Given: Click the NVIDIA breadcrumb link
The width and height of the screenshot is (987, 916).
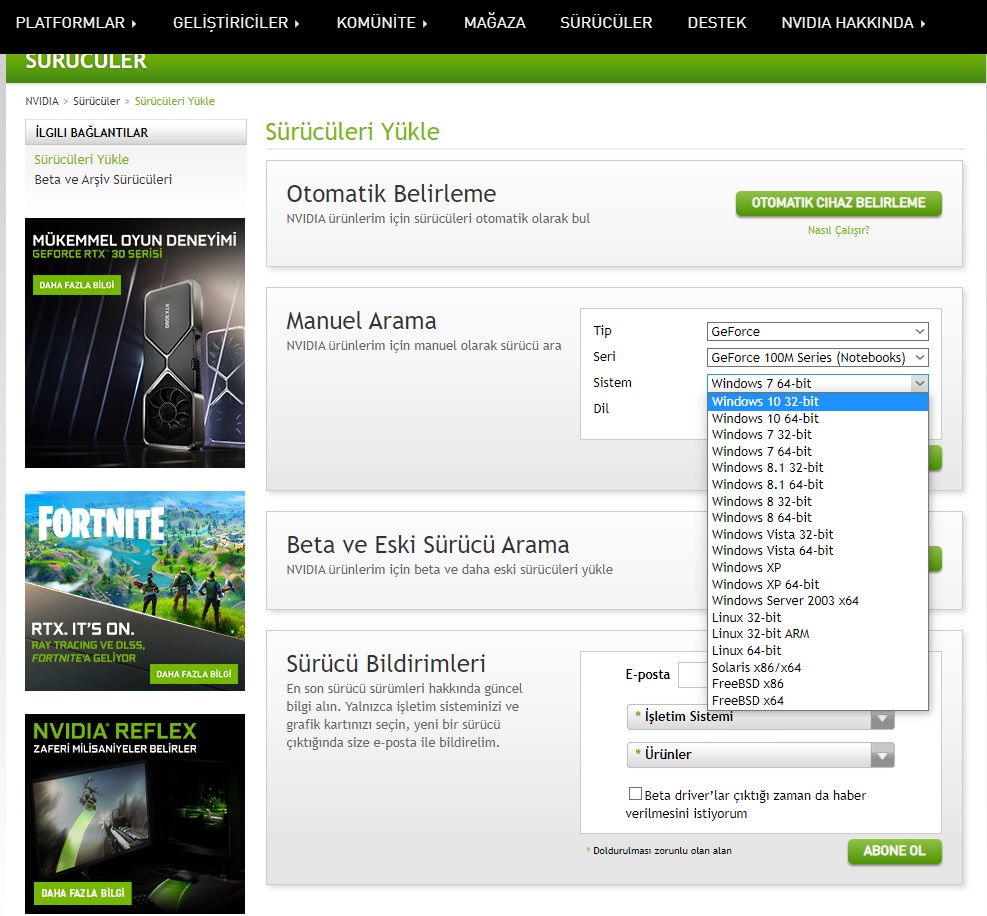Looking at the screenshot, I should (x=42, y=101).
